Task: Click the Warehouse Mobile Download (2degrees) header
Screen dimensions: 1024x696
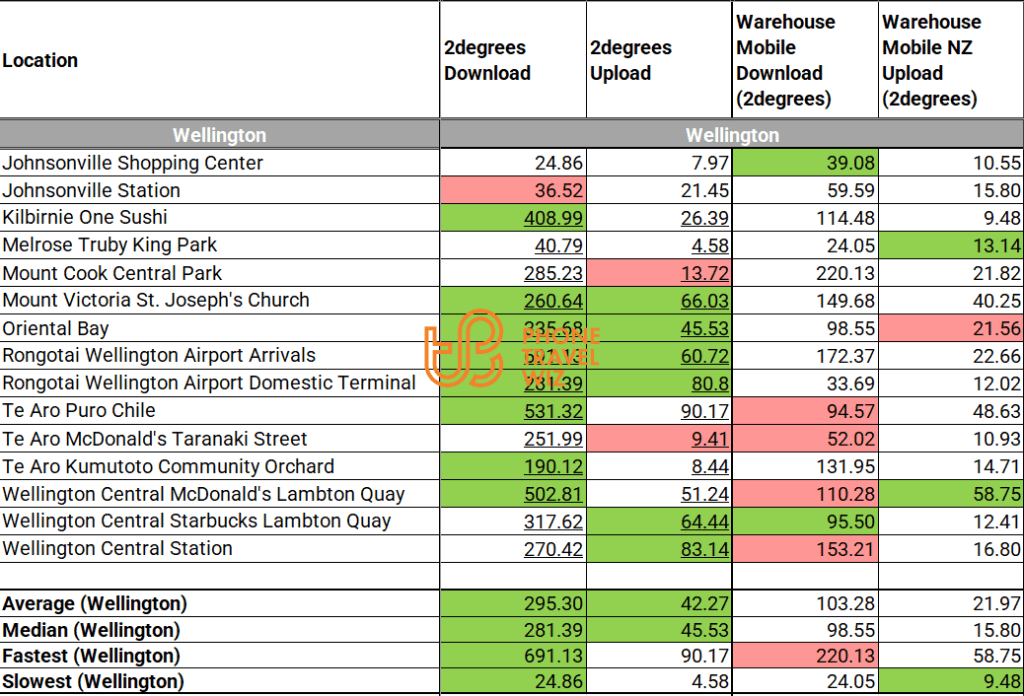Action: point(785,61)
